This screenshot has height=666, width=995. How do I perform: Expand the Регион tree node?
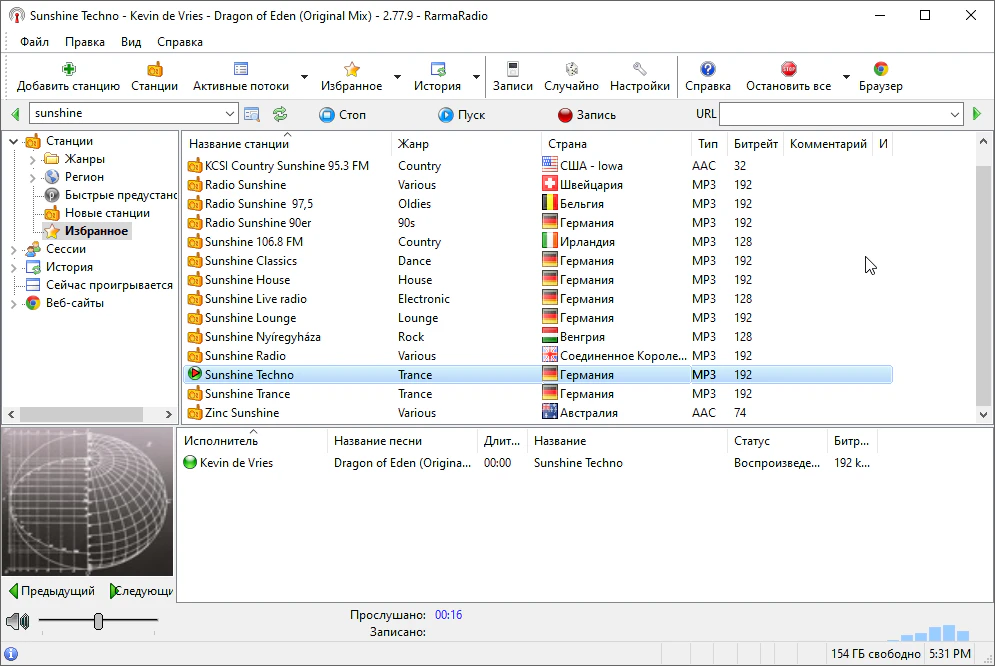32,178
